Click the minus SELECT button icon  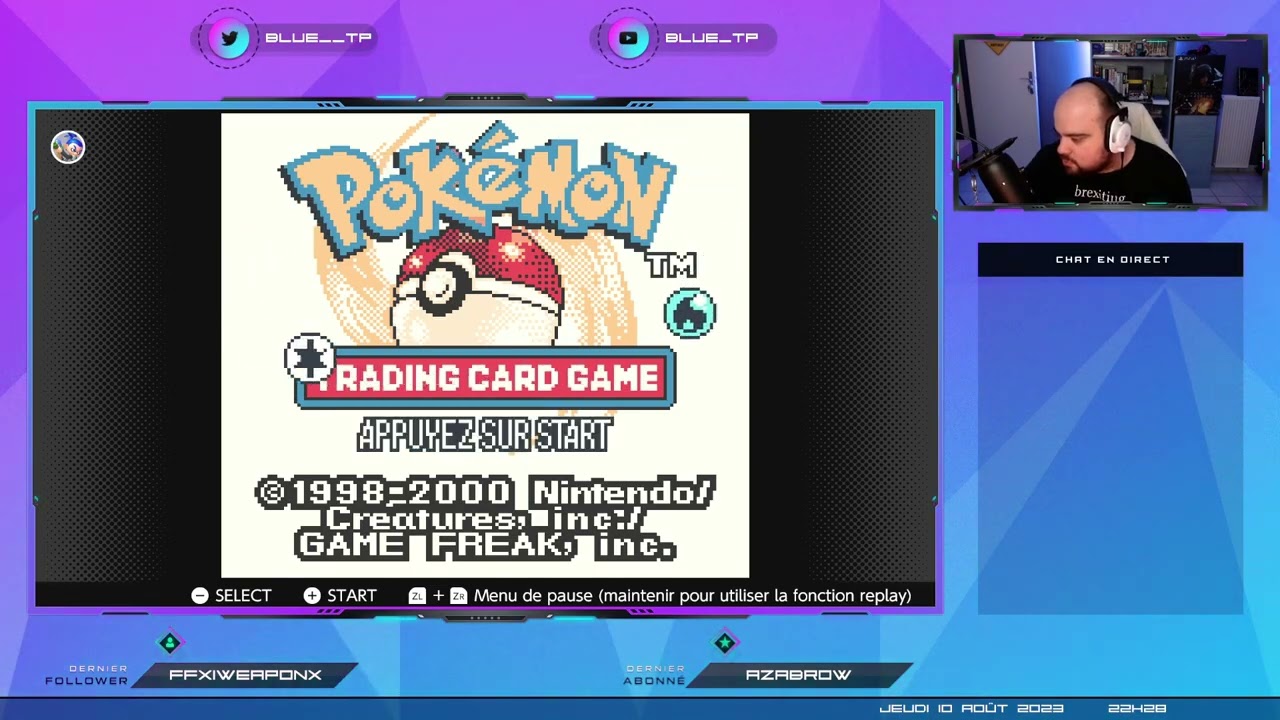pos(200,595)
